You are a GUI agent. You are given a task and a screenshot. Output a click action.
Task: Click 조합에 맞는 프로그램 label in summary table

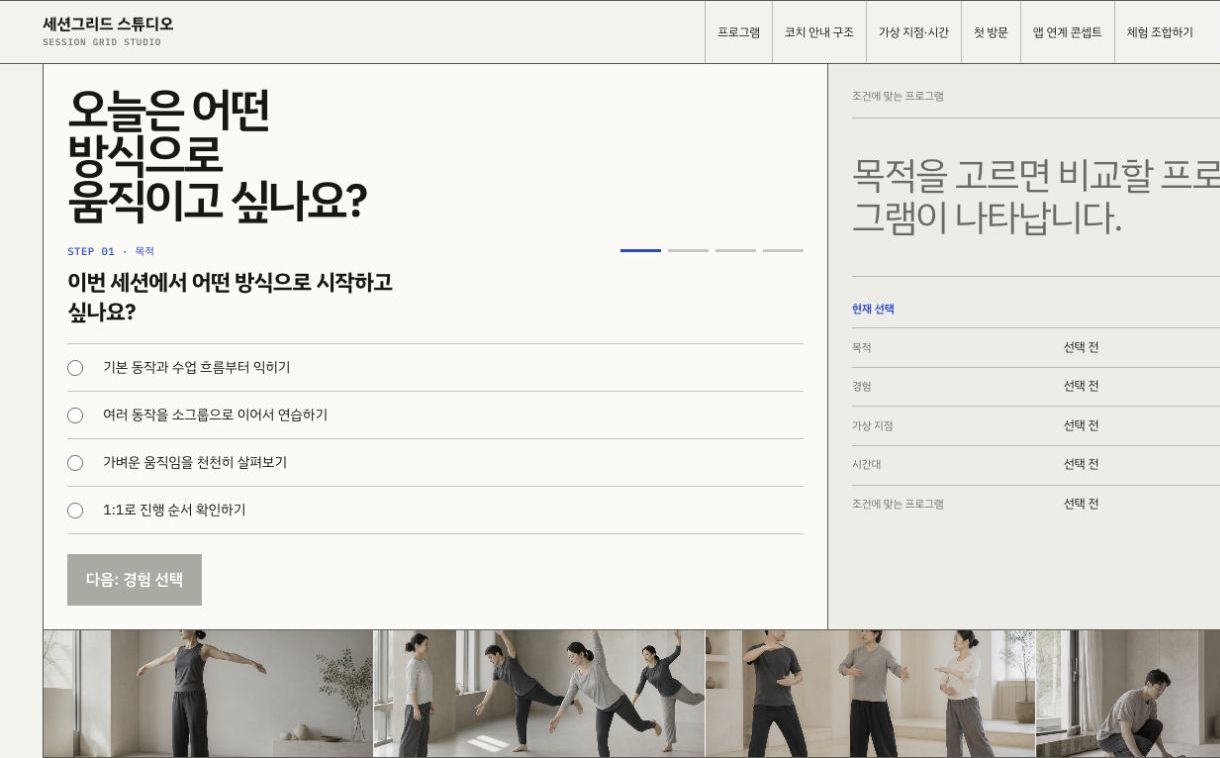pos(897,504)
